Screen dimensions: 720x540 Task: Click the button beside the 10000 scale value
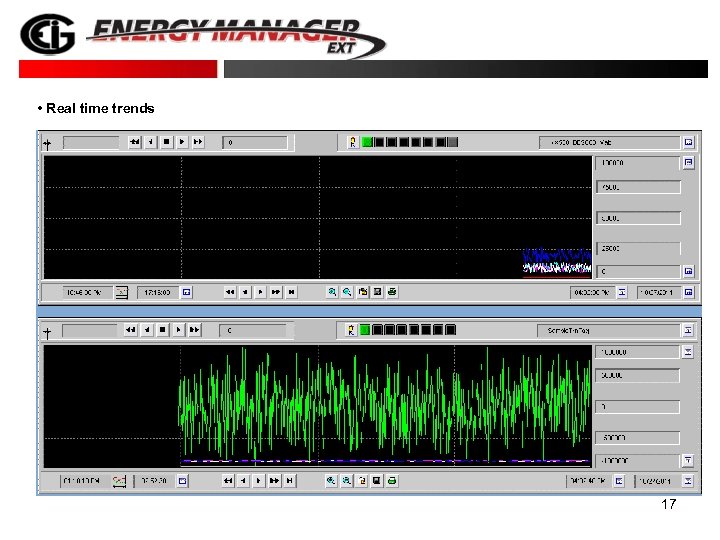coord(688,163)
